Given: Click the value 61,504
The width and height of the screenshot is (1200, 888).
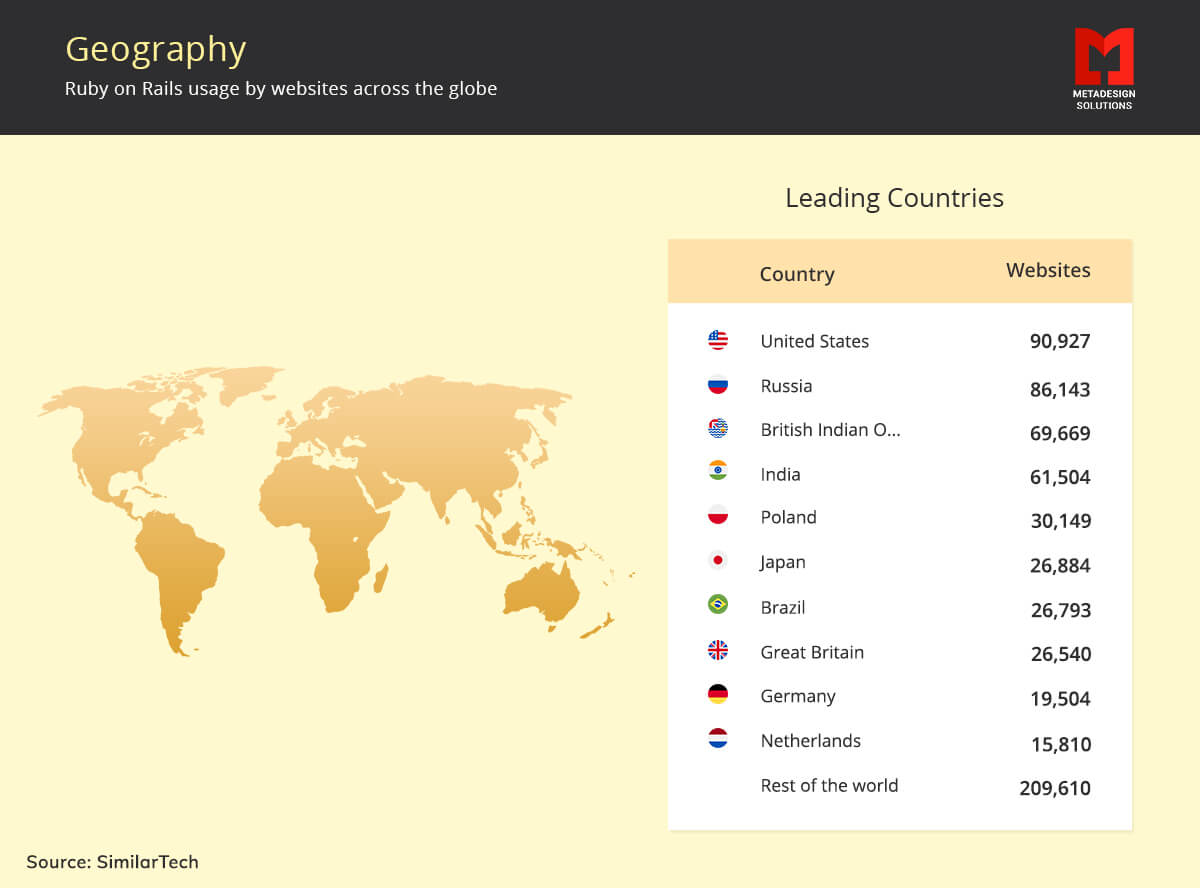Looking at the screenshot, I should (x=1060, y=477).
